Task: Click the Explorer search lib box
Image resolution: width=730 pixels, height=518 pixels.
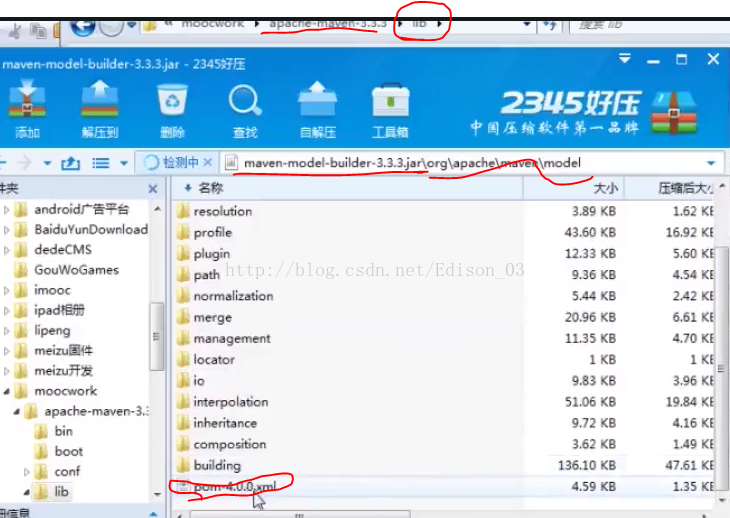Action: pos(650,25)
